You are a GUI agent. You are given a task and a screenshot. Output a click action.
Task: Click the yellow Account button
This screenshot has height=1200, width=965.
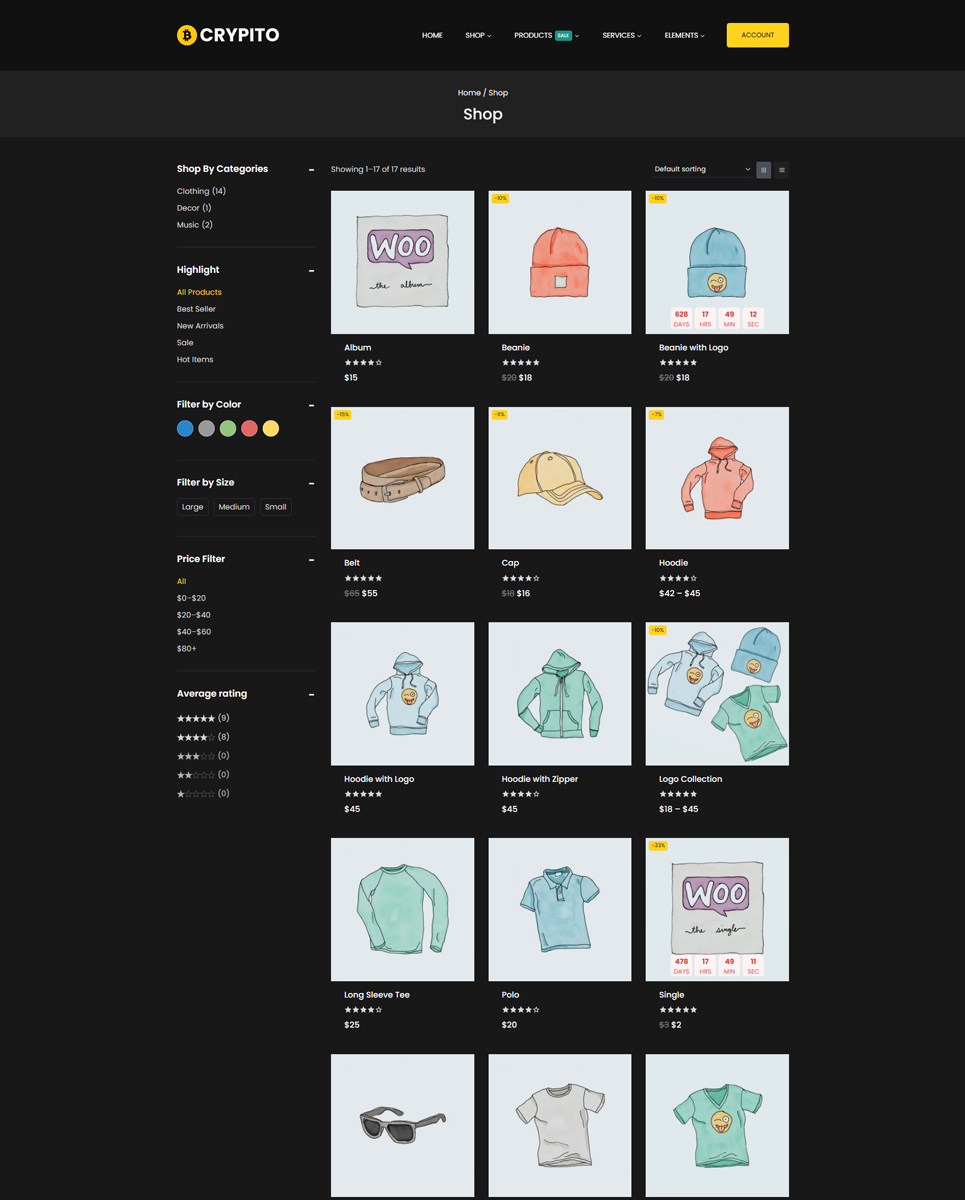coord(757,35)
